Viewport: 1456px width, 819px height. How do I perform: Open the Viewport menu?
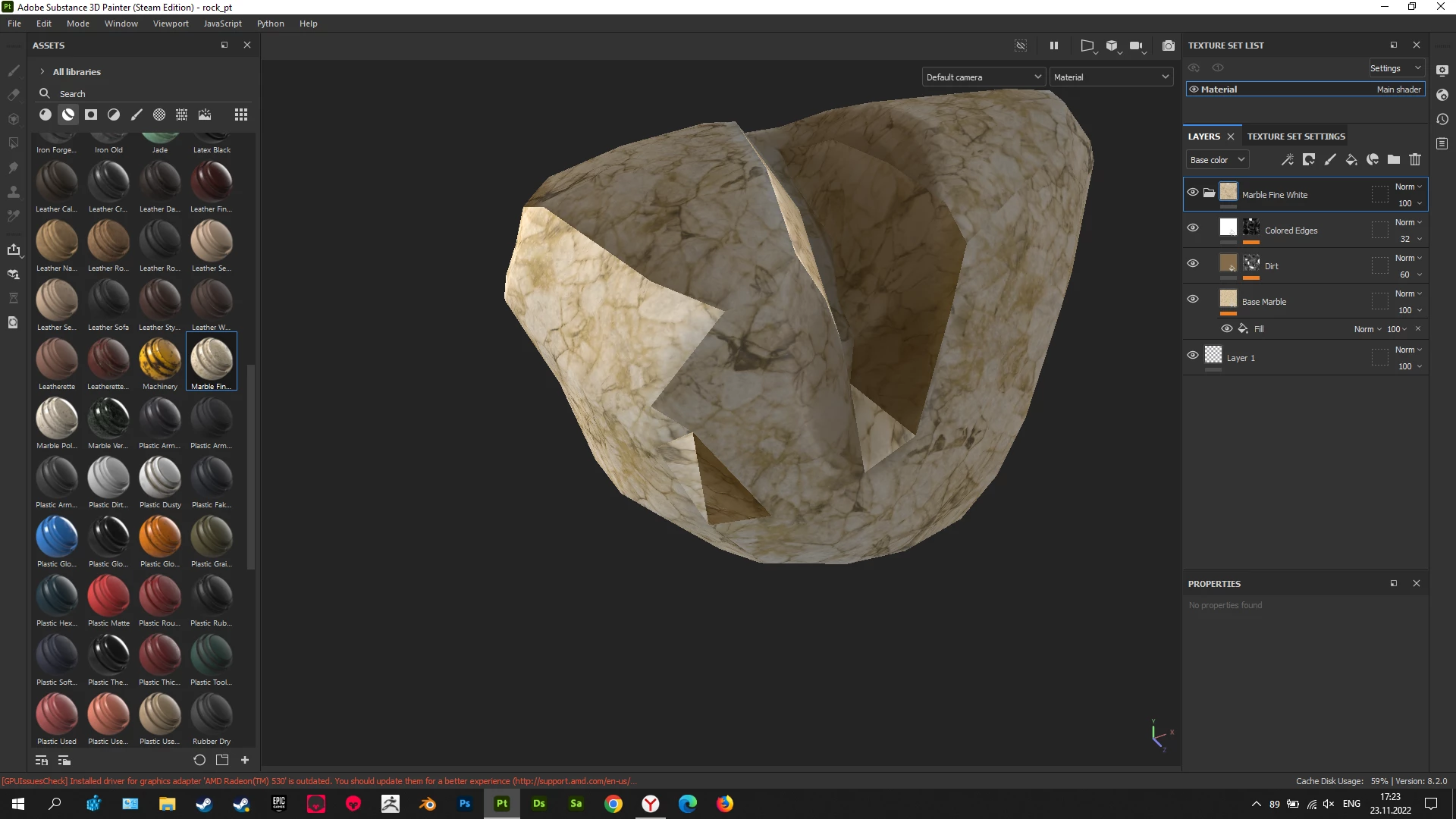(171, 24)
